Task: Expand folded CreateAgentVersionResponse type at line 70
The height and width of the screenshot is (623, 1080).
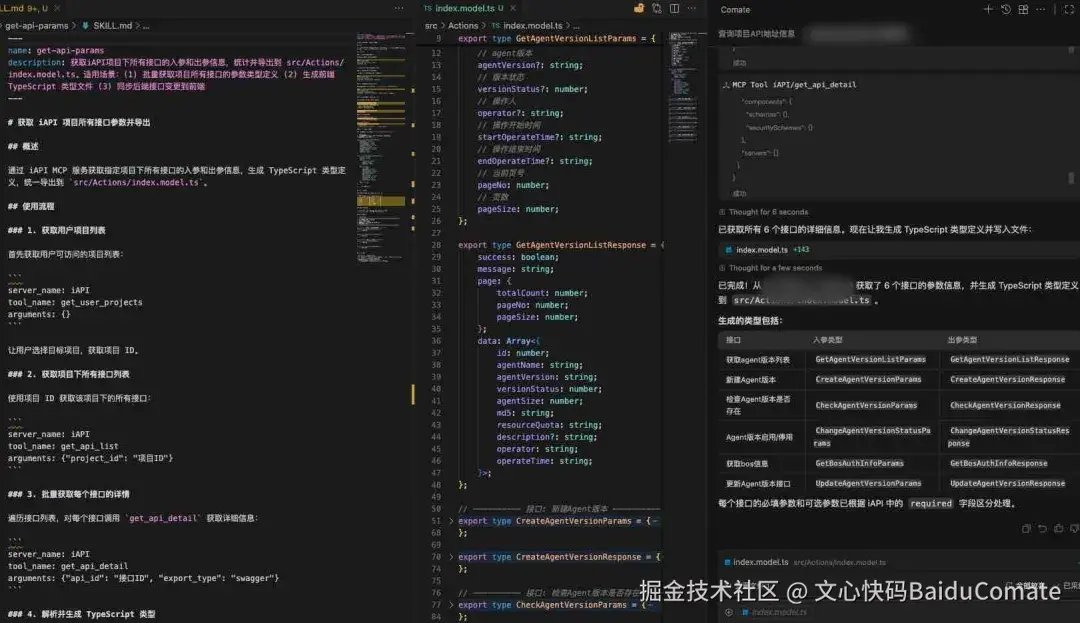Action: click(451, 557)
